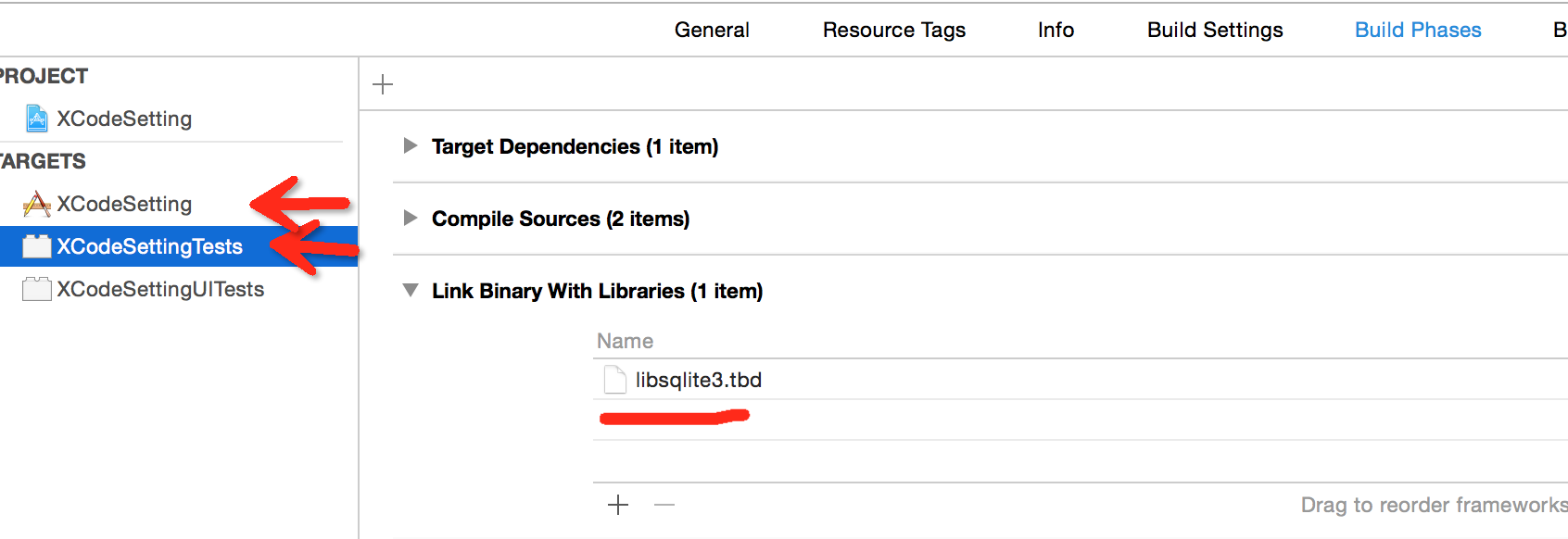Open the Build Settings tab
1568x539 pixels.
click(1215, 30)
